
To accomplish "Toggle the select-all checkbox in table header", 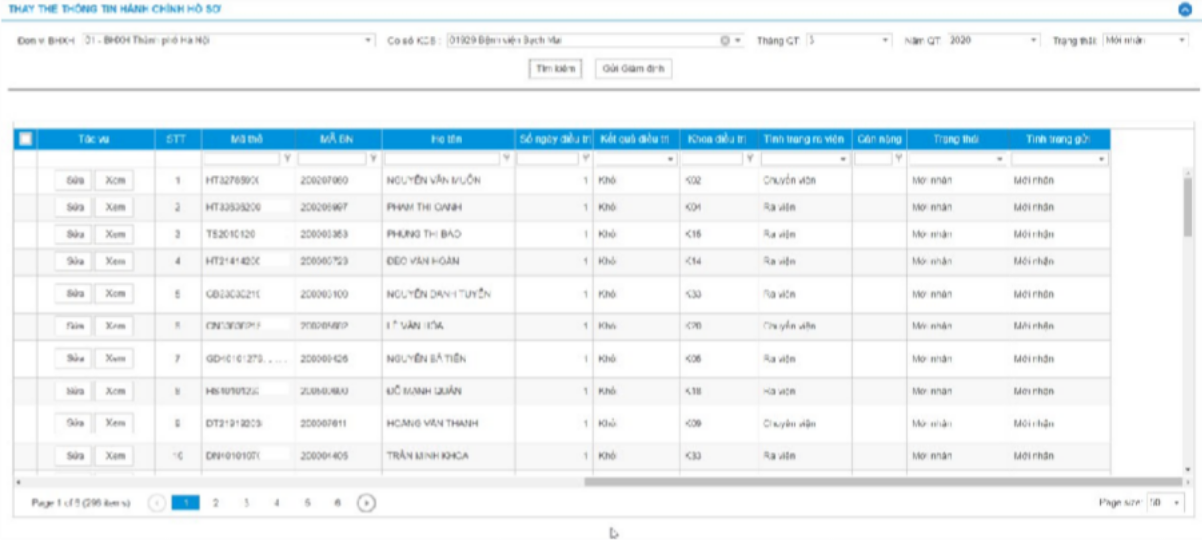I will 26,139.
